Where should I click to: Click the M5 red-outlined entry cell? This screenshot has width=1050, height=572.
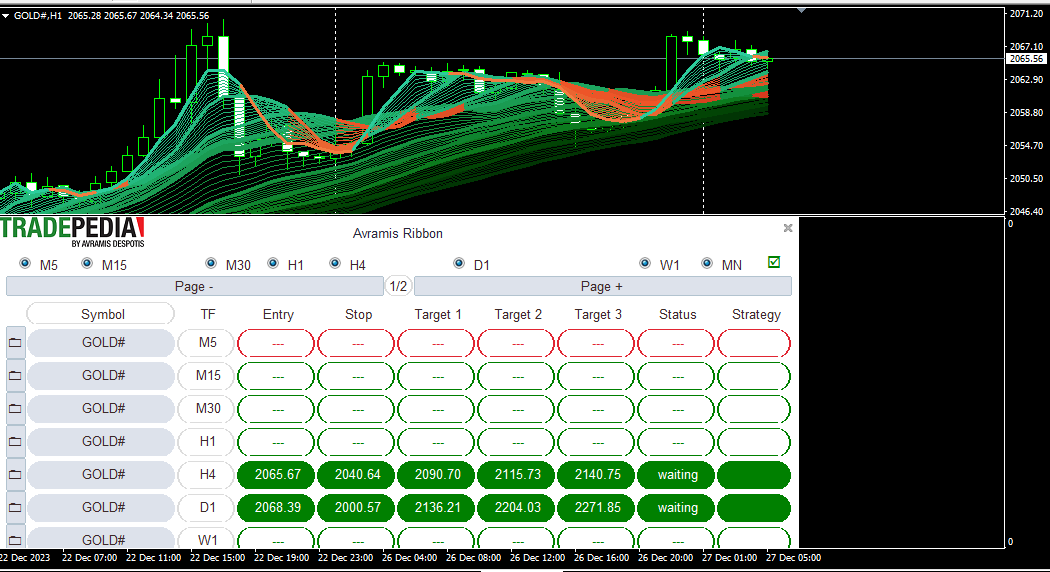tap(276, 343)
